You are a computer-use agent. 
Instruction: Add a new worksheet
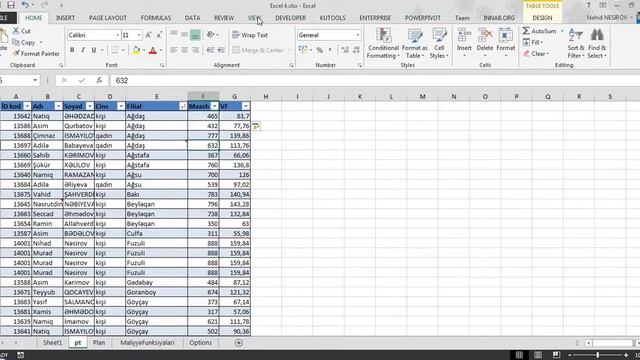pyautogui.click(x=239, y=343)
